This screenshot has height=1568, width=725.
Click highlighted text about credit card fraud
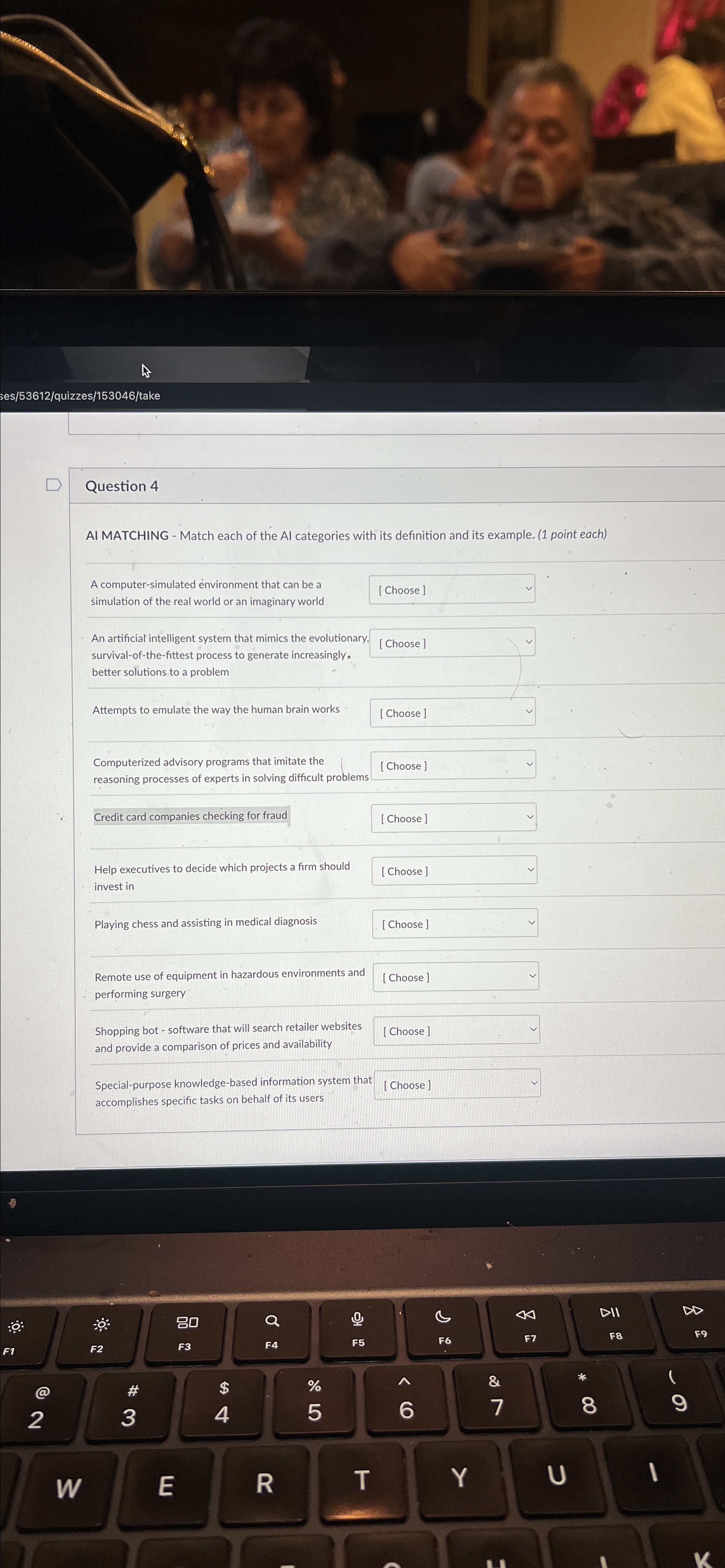click(190, 815)
